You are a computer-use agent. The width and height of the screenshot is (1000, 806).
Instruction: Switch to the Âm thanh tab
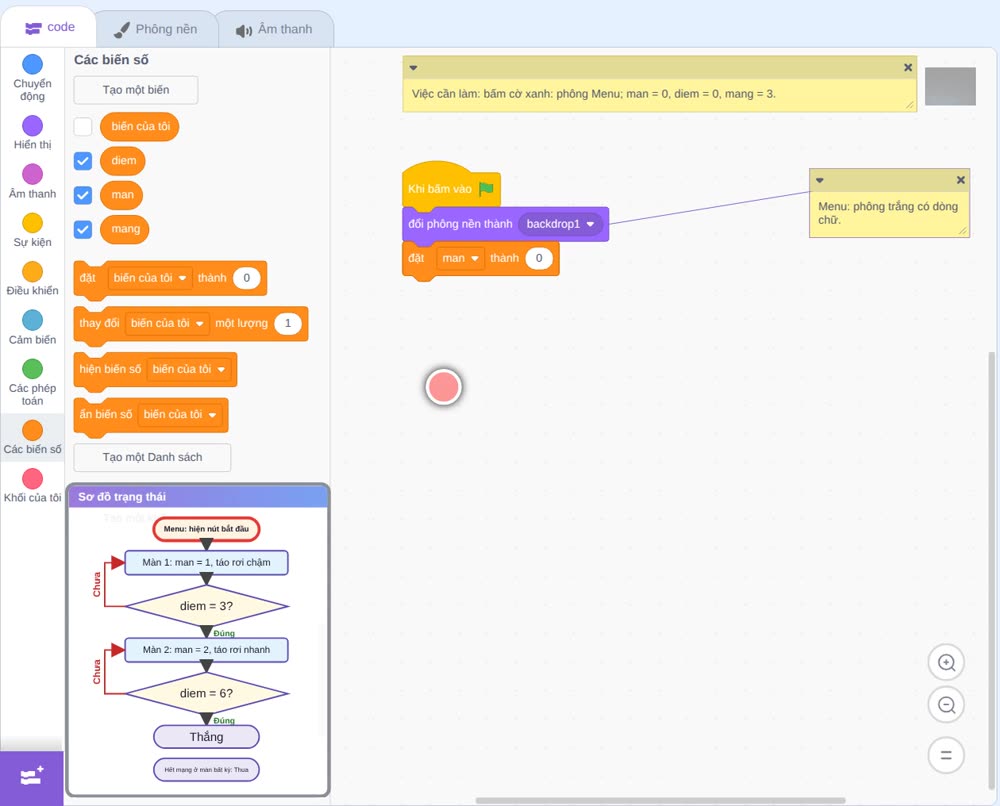(274, 29)
